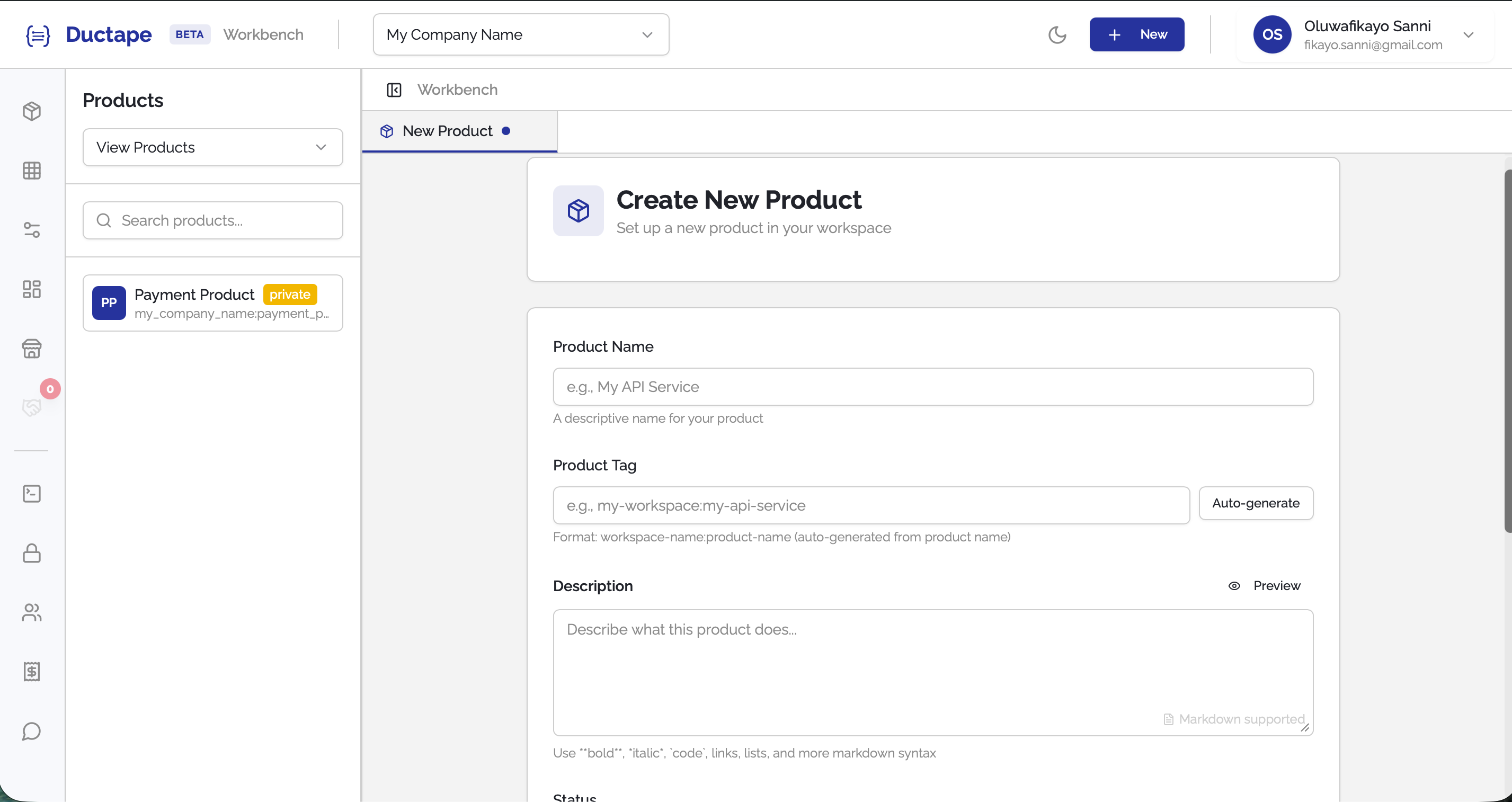
Task: Click the New button in header
Action: [1136, 34]
